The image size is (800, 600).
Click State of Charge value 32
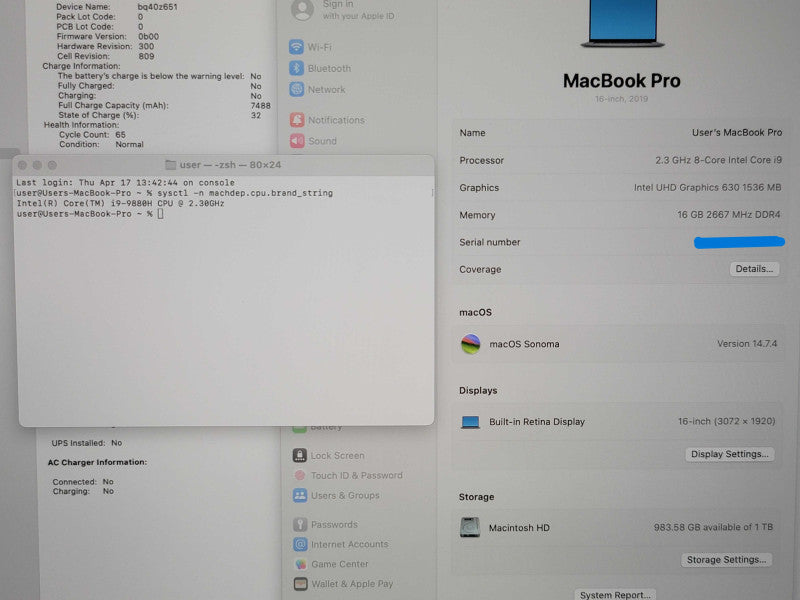[256, 115]
